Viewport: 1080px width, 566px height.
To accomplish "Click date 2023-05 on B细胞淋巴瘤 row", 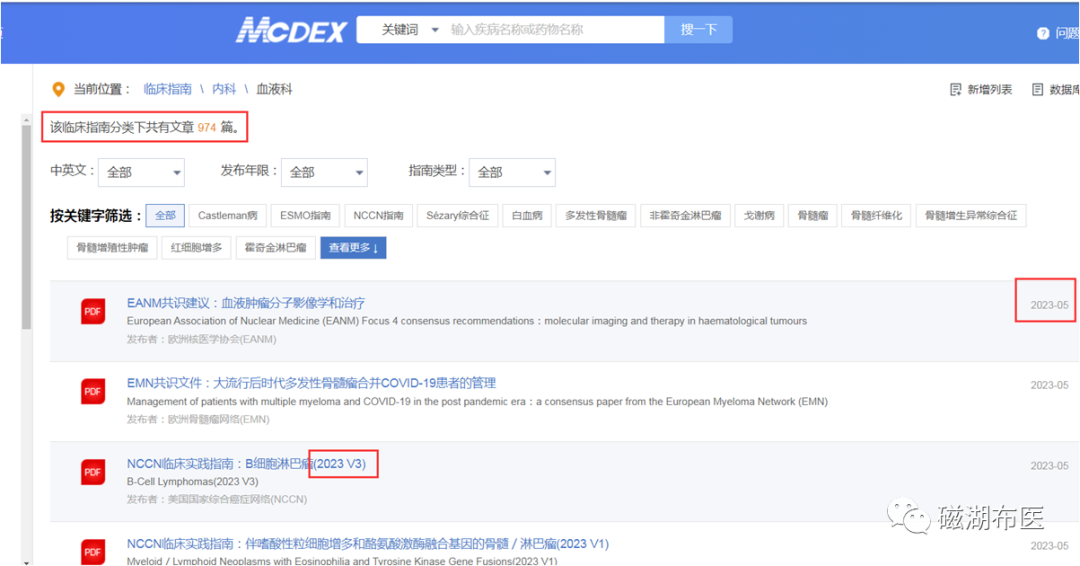I will click(x=1049, y=465).
